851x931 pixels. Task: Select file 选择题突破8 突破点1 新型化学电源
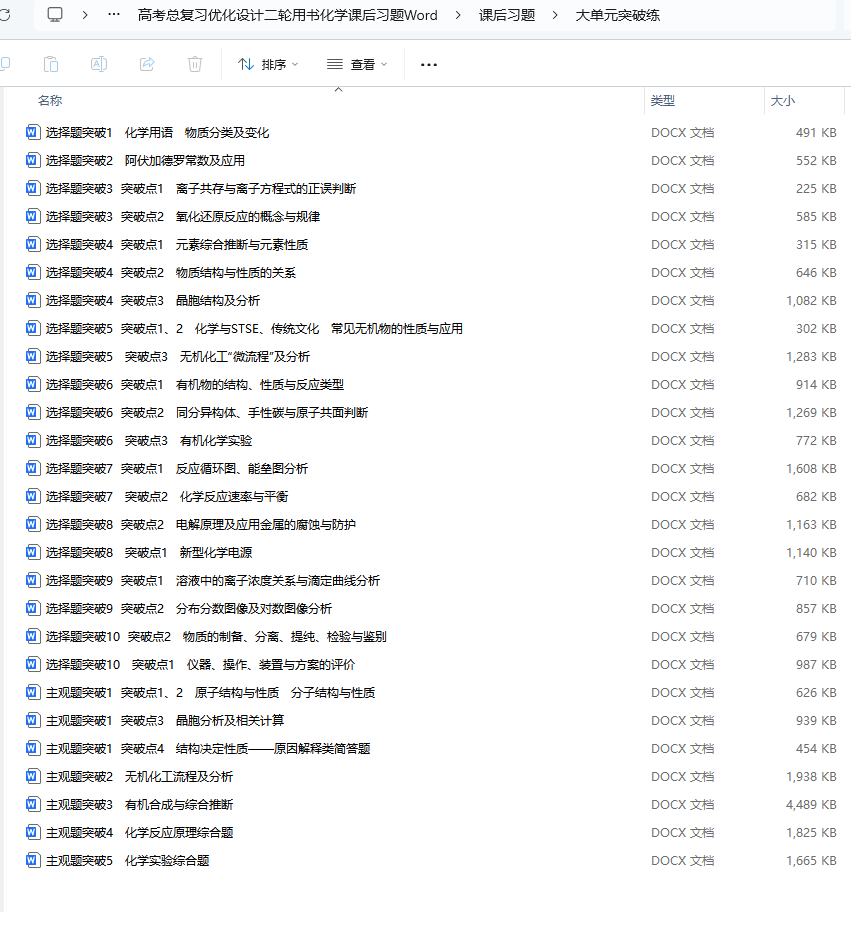pos(148,552)
